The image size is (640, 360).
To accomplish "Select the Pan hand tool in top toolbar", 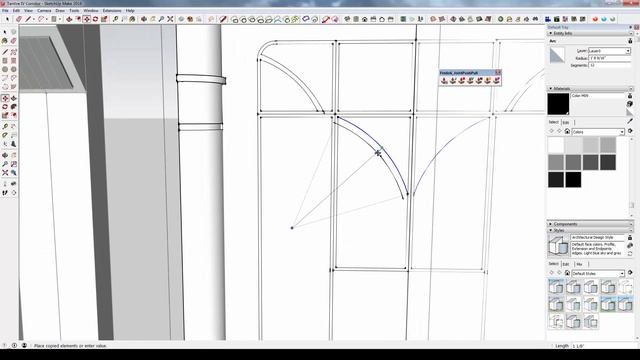I will coord(153,19).
